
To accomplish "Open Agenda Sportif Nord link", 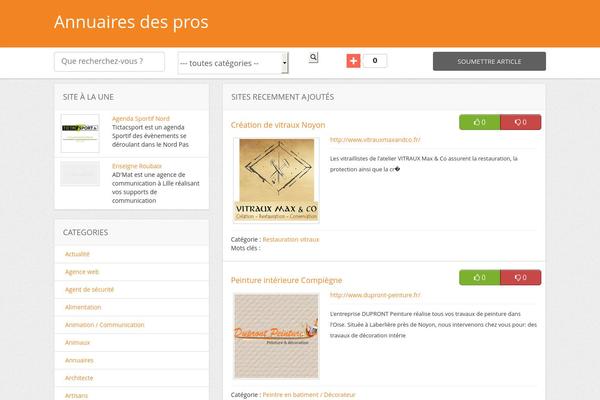I will coord(140,119).
